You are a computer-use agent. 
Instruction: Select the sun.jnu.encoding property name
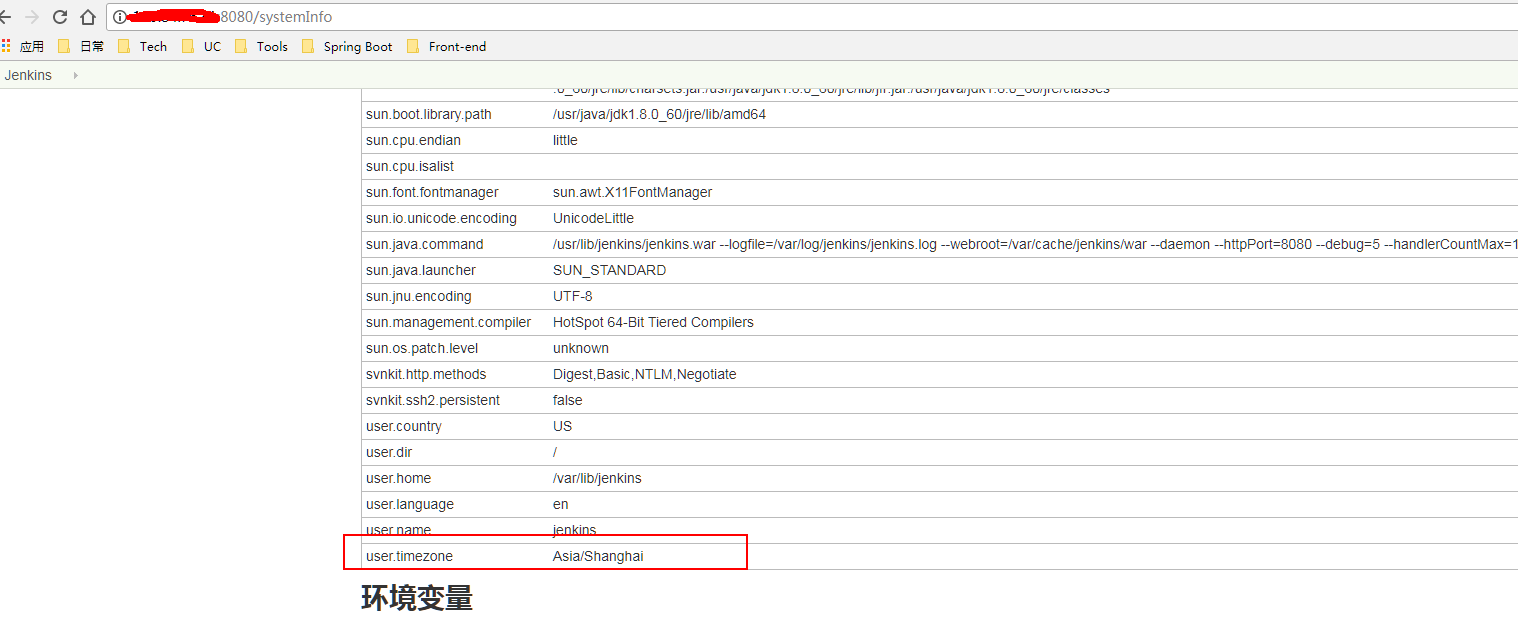click(x=419, y=296)
